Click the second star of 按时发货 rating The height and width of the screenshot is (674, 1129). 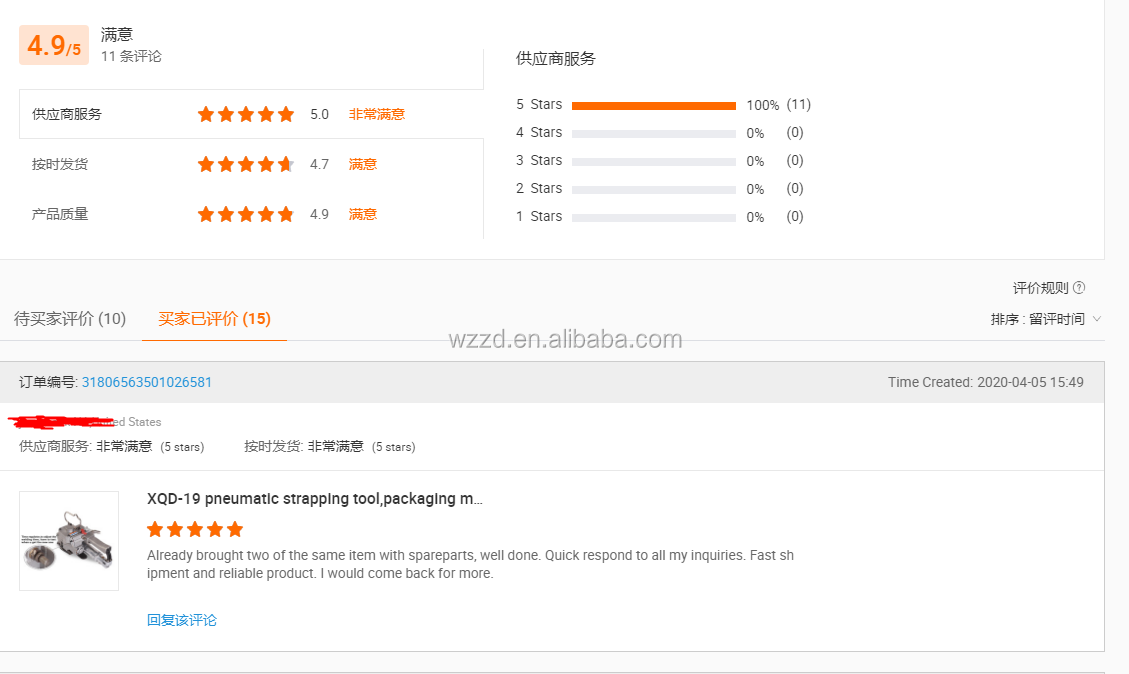tap(226, 163)
